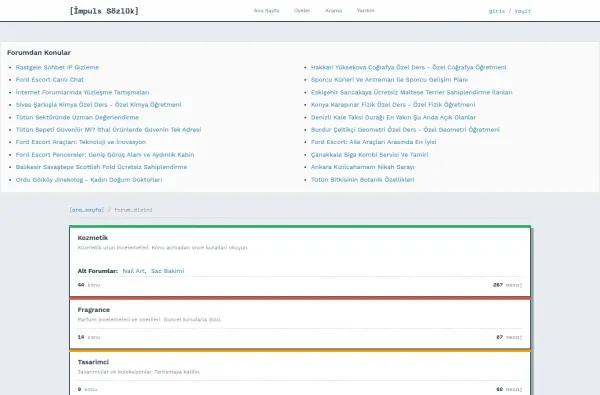
Task: Open the Kozmetik forum category
Action: (x=93, y=238)
